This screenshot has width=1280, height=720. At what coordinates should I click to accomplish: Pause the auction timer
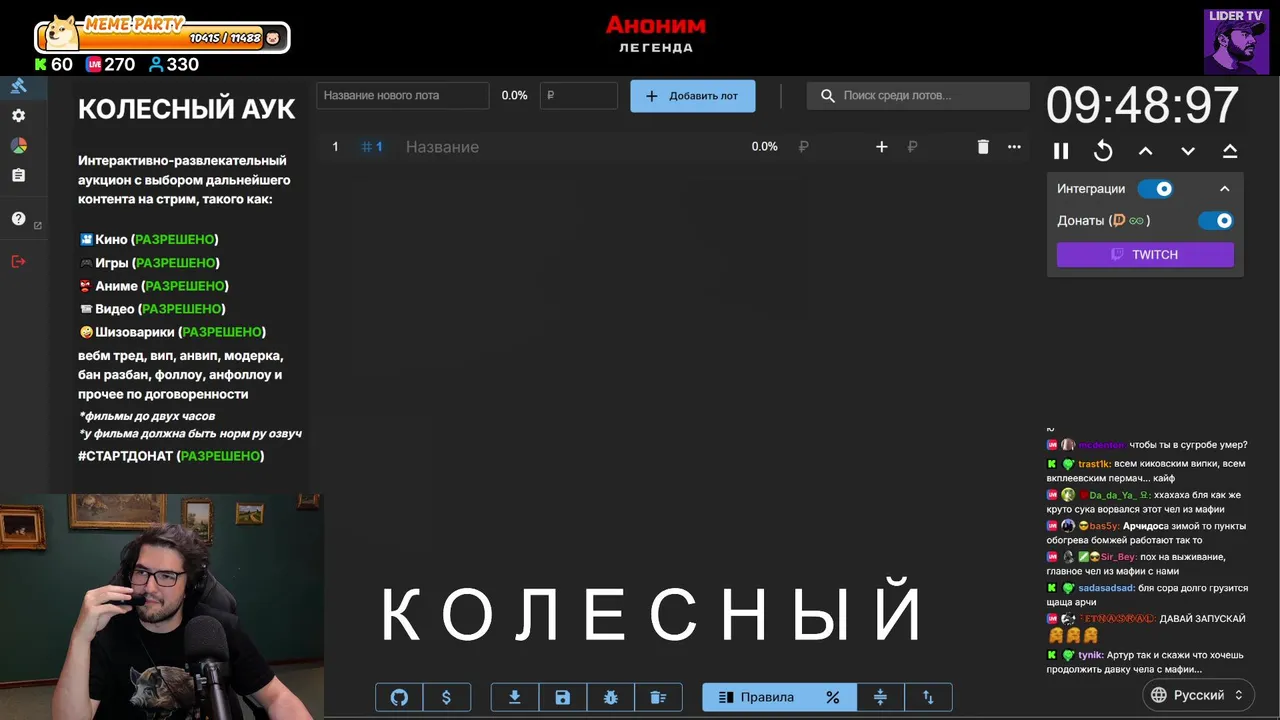pos(1061,151)
